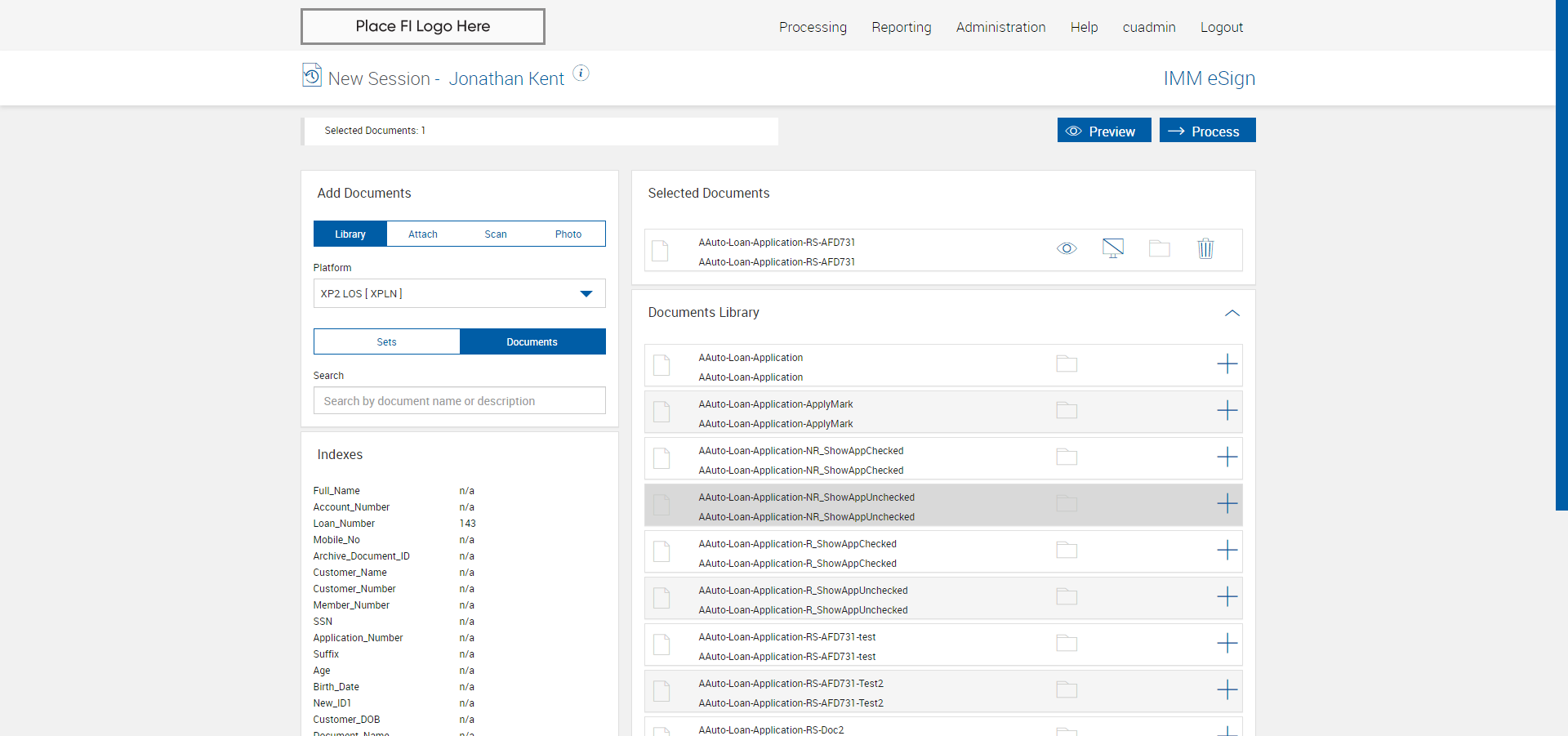Open the Reporting menu

(901, 27)
